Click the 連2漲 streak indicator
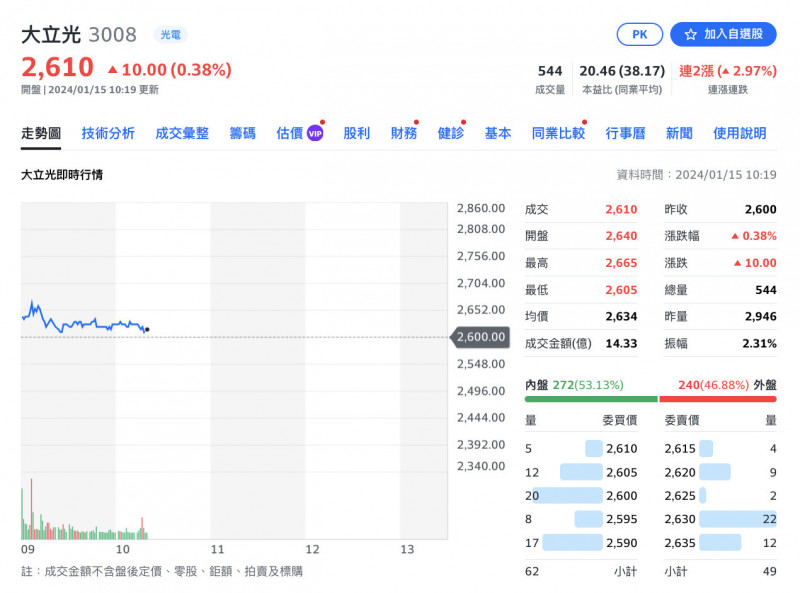The image size is (800, 593). 728,71
